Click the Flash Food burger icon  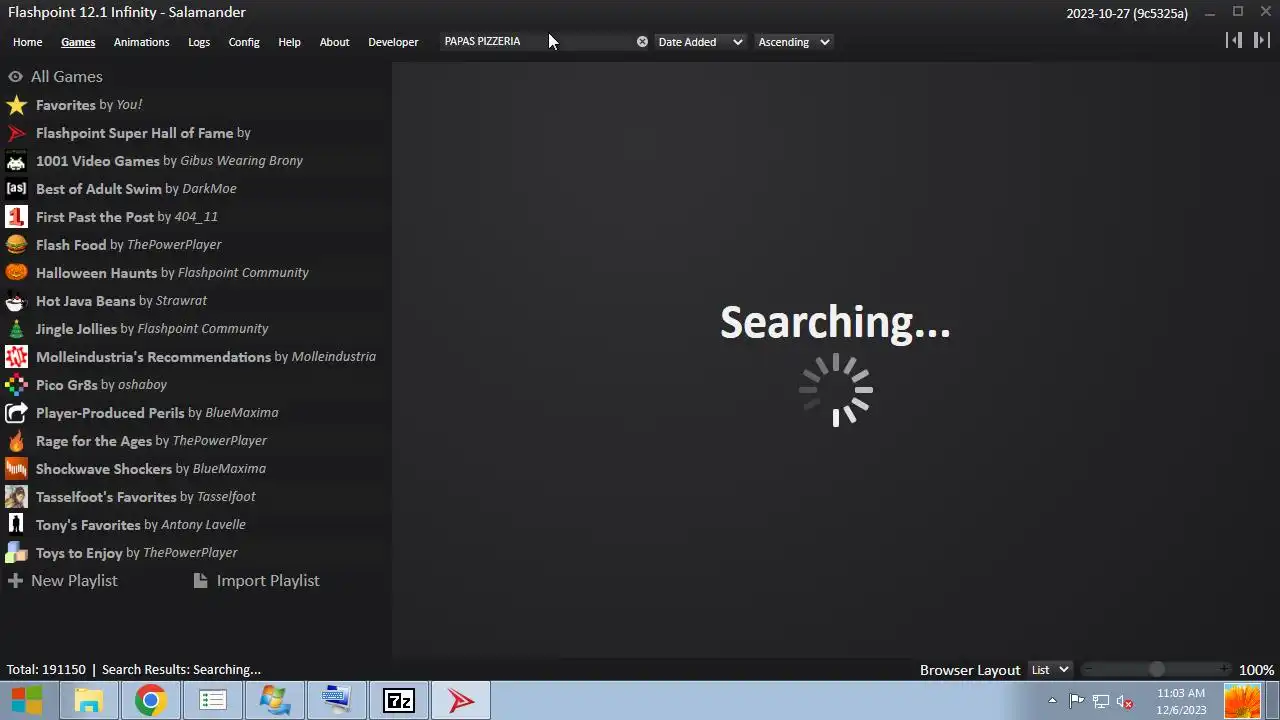pyautogui.click(x=16, y=245)
